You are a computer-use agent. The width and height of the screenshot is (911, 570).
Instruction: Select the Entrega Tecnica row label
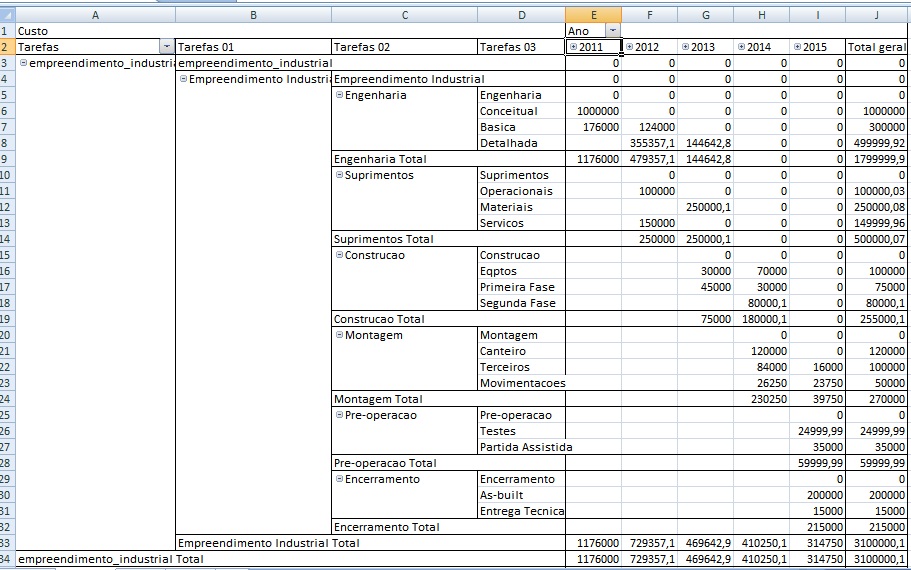click(x=521, y=511)
